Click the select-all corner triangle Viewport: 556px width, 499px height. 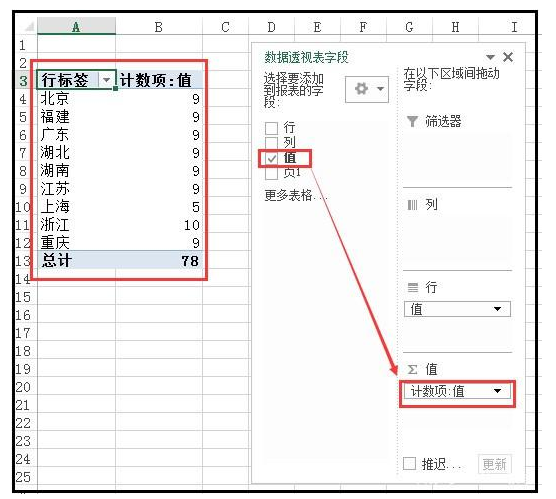[x=28, y=26]
